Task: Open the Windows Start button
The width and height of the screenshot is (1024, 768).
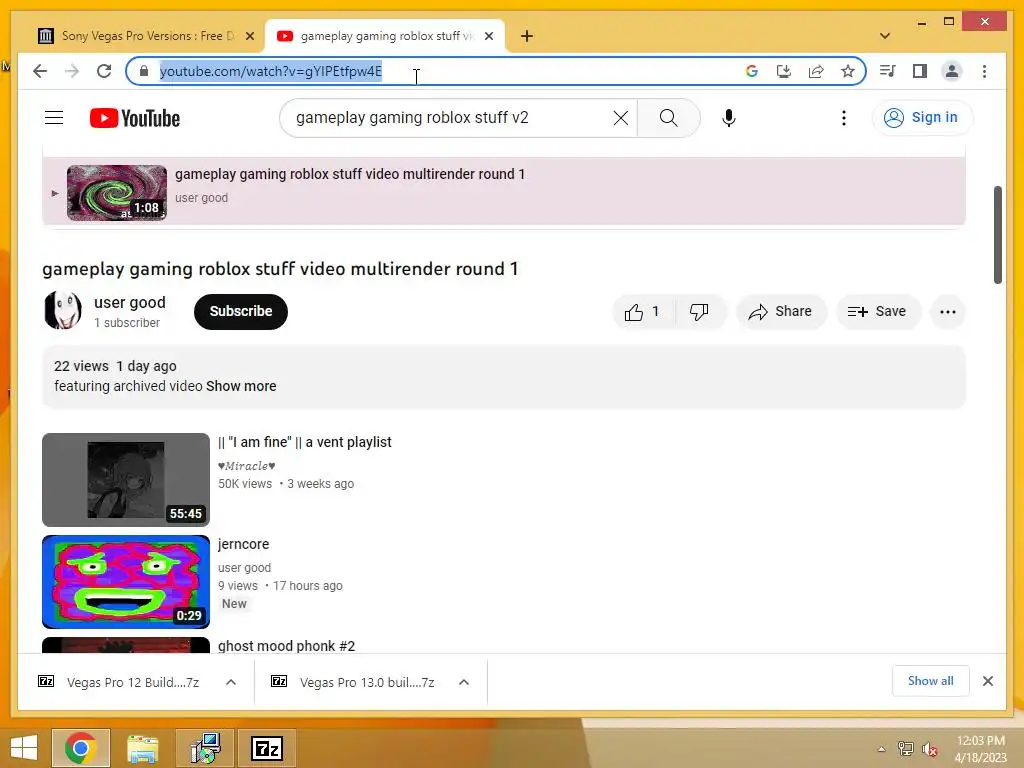Action: 24,748
